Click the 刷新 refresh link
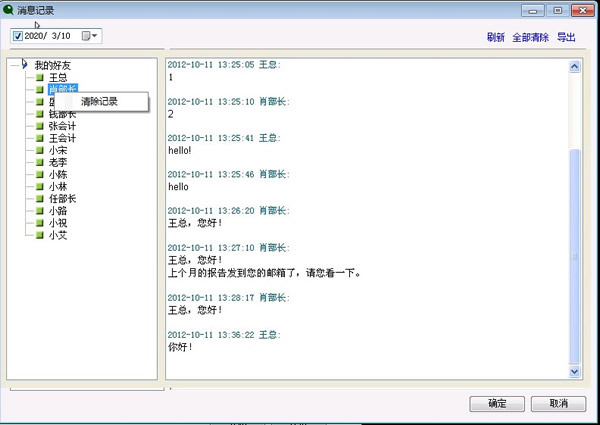 click(495, 38)
